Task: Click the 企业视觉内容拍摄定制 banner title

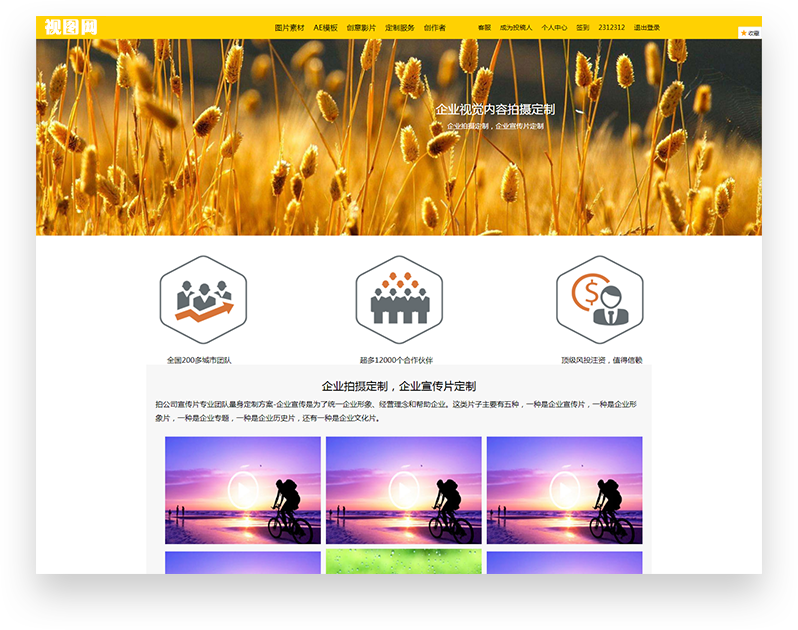Action: 495,109
